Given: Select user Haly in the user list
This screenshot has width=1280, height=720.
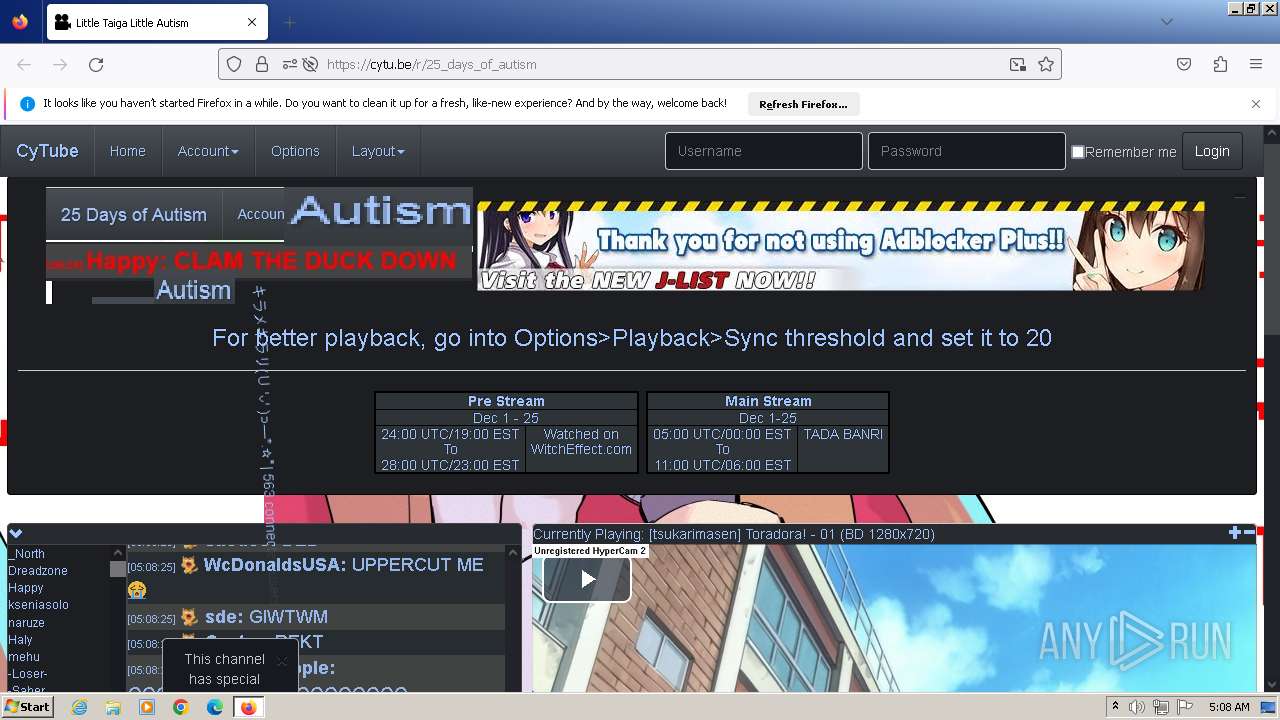Looking at the screenshot, I should [x=20, y=640].
